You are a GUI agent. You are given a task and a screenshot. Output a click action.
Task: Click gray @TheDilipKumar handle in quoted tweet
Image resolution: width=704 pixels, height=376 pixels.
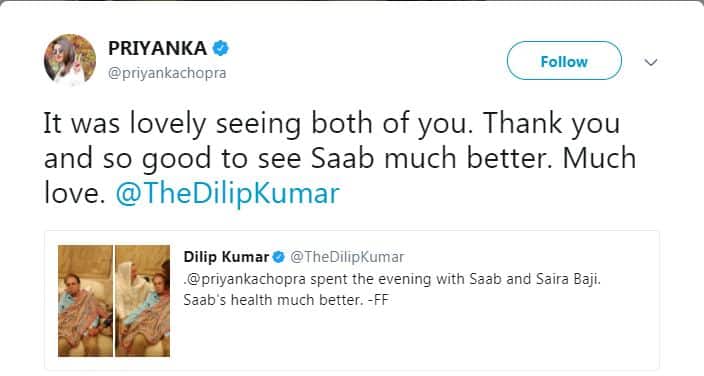(347, 257)
